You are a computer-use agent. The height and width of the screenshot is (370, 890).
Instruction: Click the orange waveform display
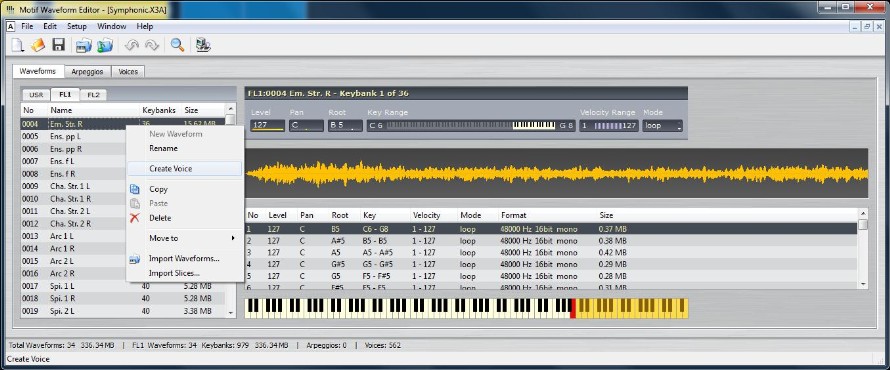[556, 173]
